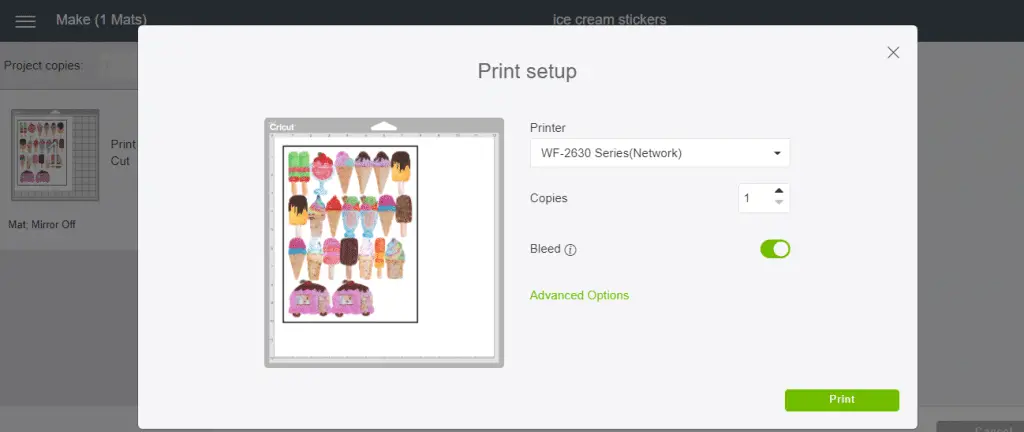Click inside the Copies number field
This screenshot has width=1024, height=432.
(x=753, y=198)
